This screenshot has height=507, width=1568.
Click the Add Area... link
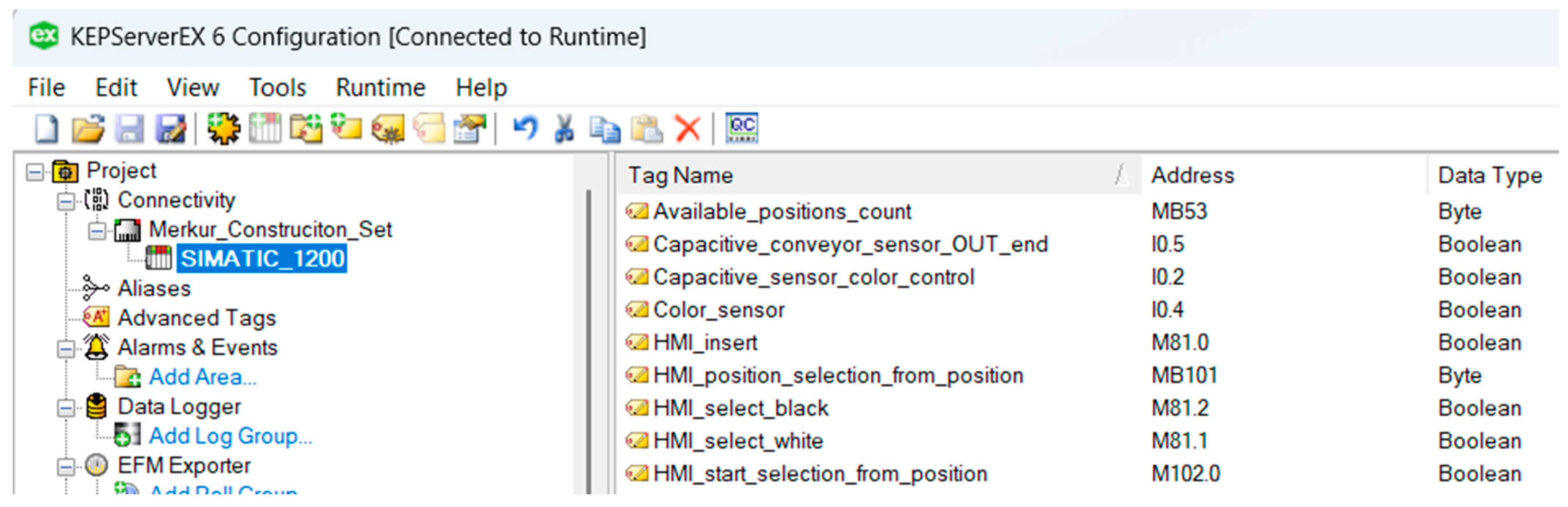point(203,377)
